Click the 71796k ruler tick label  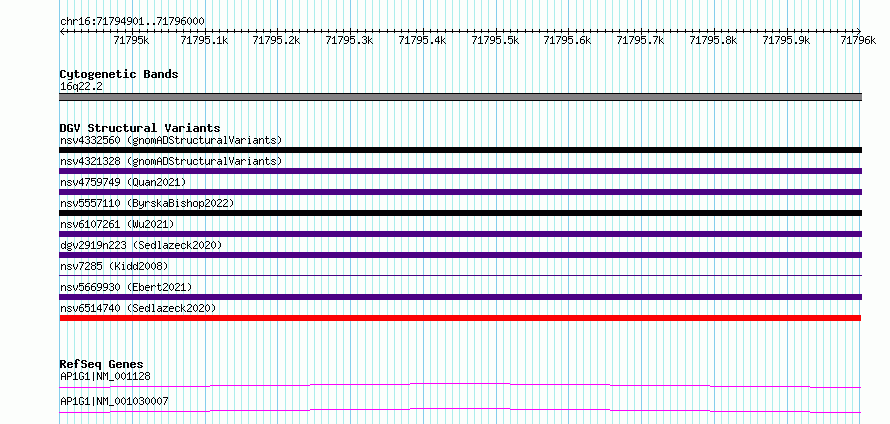[x=858, y=40]
